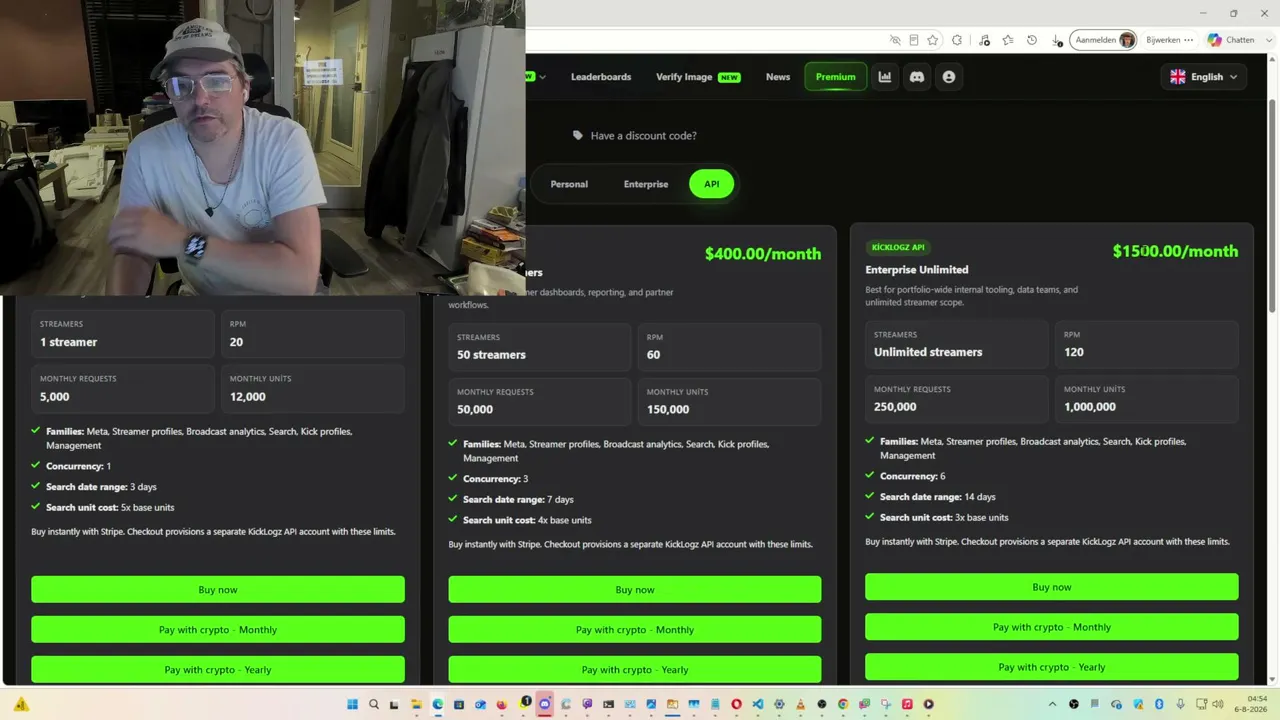Open the browser downloads icon
1280x720 pixels.
(x=1056, y=40)
